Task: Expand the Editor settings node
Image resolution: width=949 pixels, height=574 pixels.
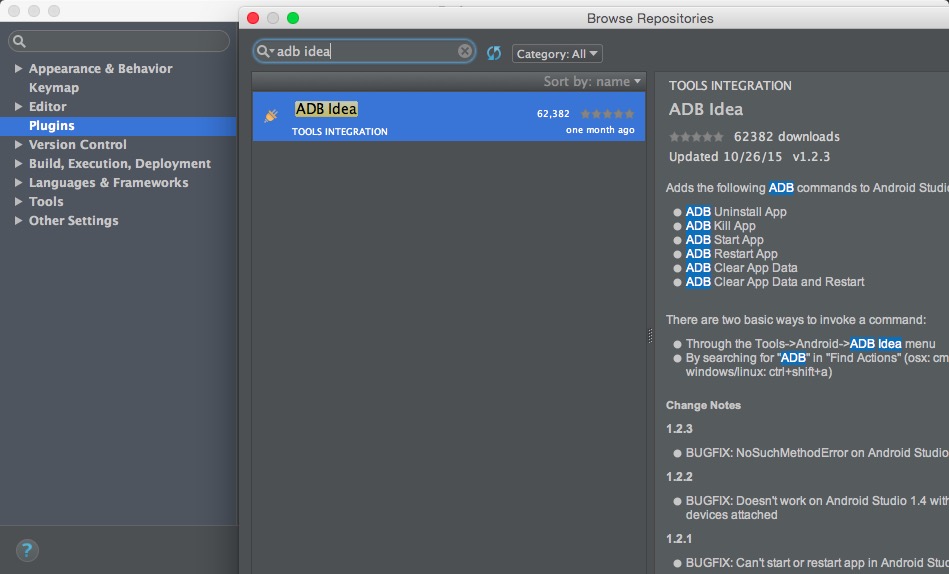Action: tap(18, 107)
